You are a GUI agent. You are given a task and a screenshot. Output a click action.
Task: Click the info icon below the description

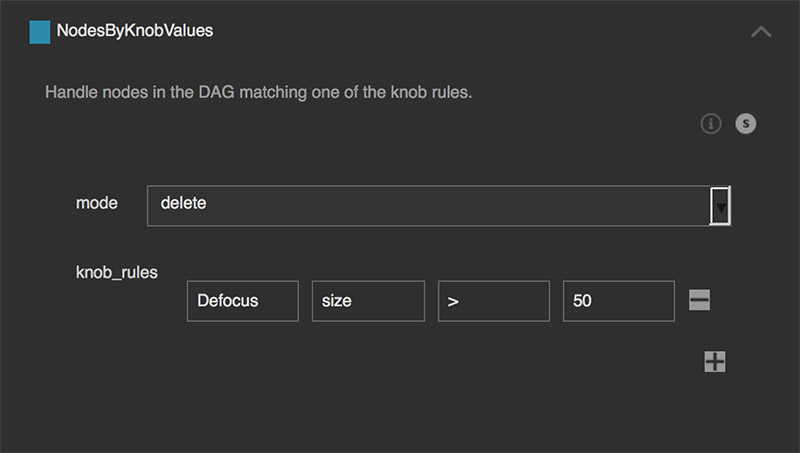point(711,124)
